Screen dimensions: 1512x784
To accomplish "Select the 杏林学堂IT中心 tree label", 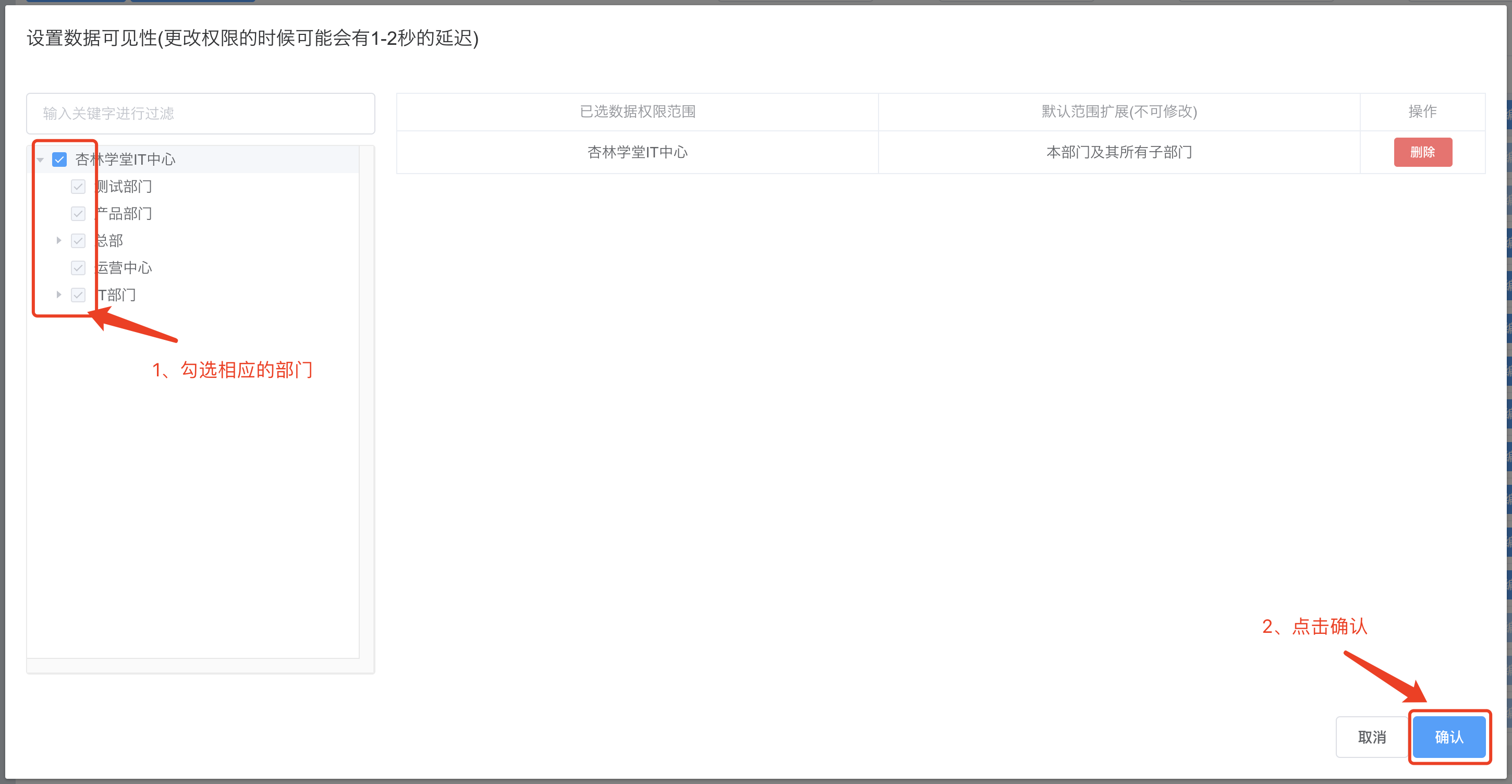I will tap(125, 160).
